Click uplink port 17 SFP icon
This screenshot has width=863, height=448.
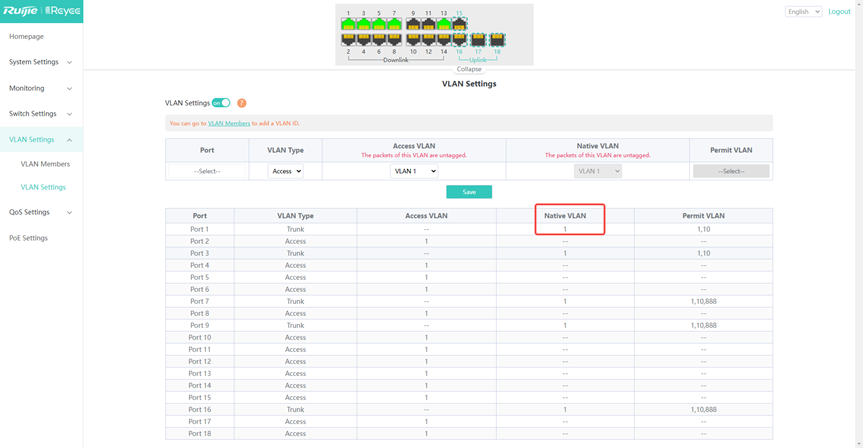478,41
